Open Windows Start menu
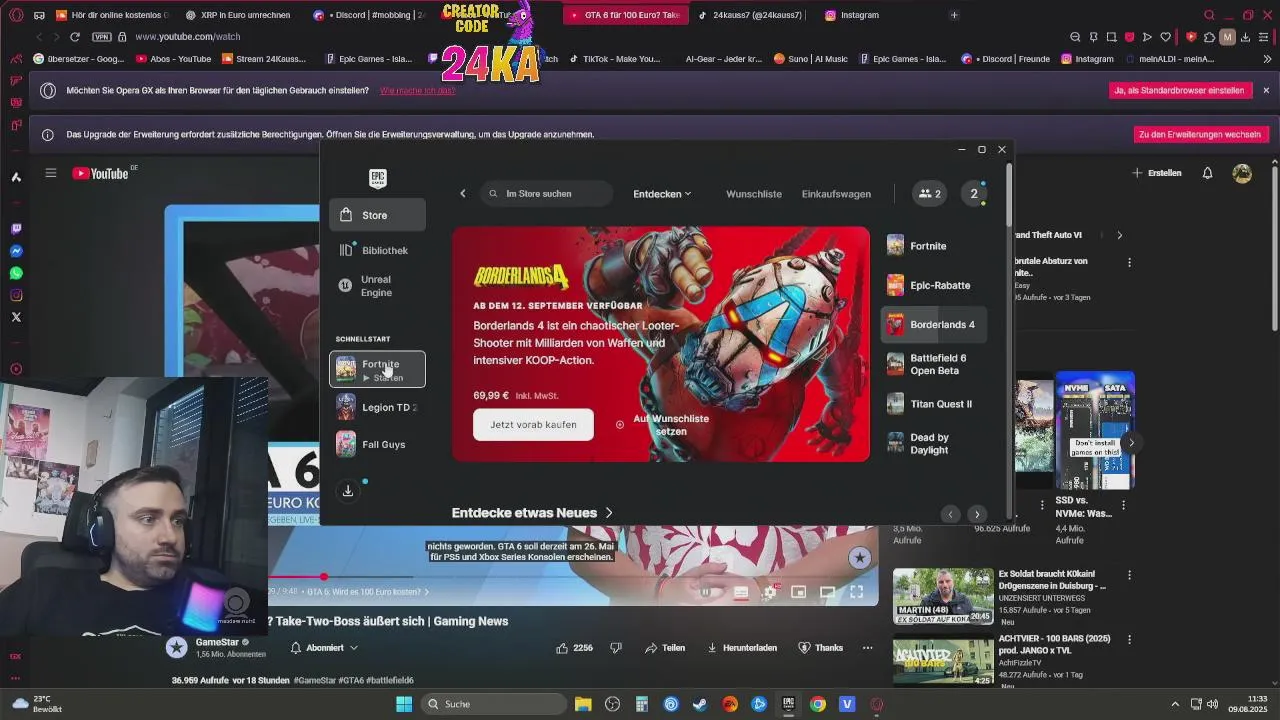Viewport: 1280px width, 720px height. click(404, 704)
